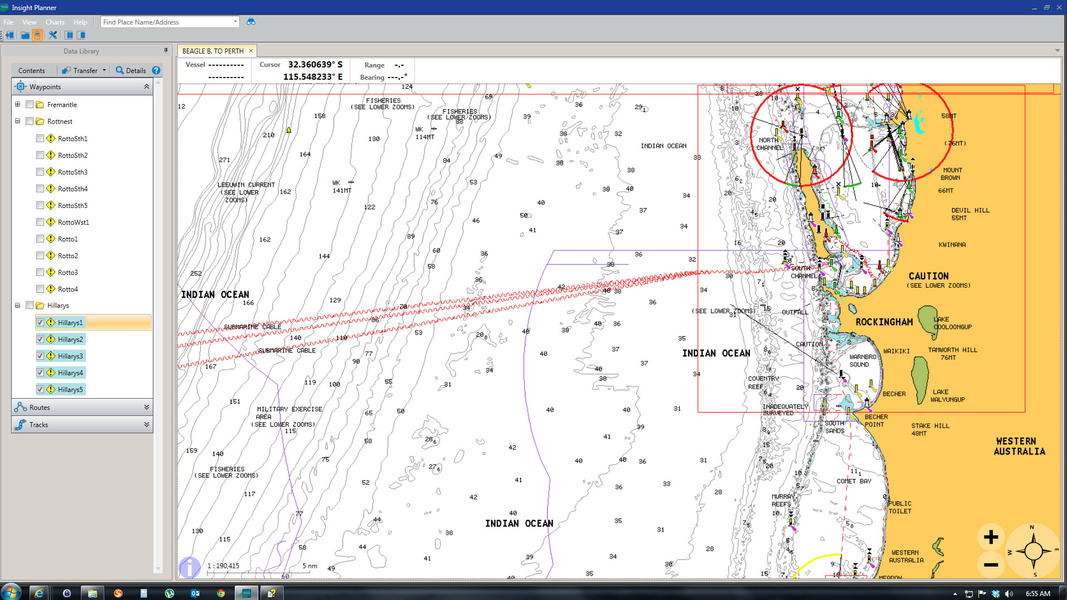This screenshot has width=1067, height=600.
Task: Click the map zoom out minus button
Action: tap(990, 564)
